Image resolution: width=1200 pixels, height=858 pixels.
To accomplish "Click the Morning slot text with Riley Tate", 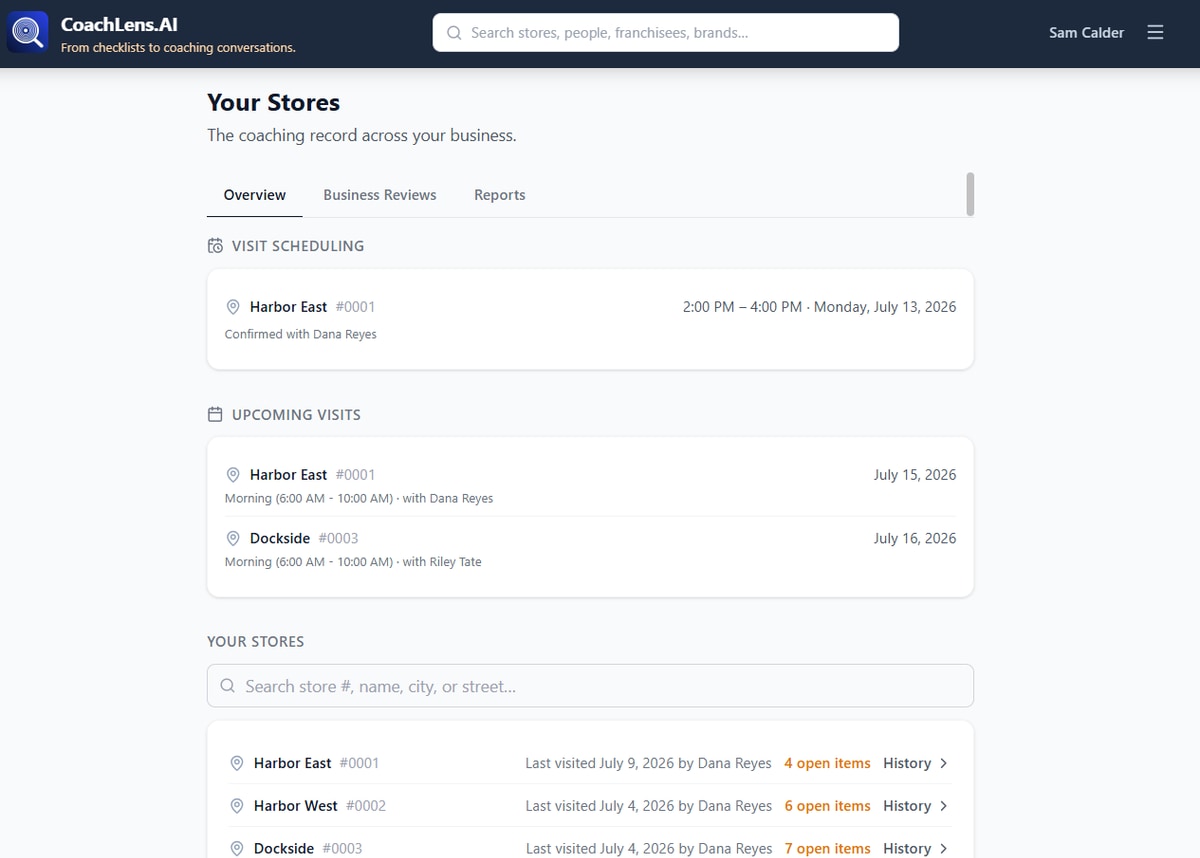I will click(x=353, y=562).
